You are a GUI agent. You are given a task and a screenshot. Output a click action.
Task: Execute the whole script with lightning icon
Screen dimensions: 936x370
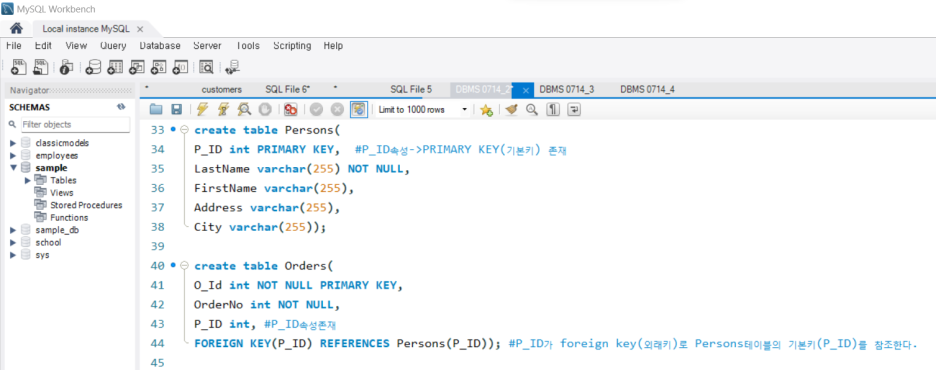(x=202, y=109)
